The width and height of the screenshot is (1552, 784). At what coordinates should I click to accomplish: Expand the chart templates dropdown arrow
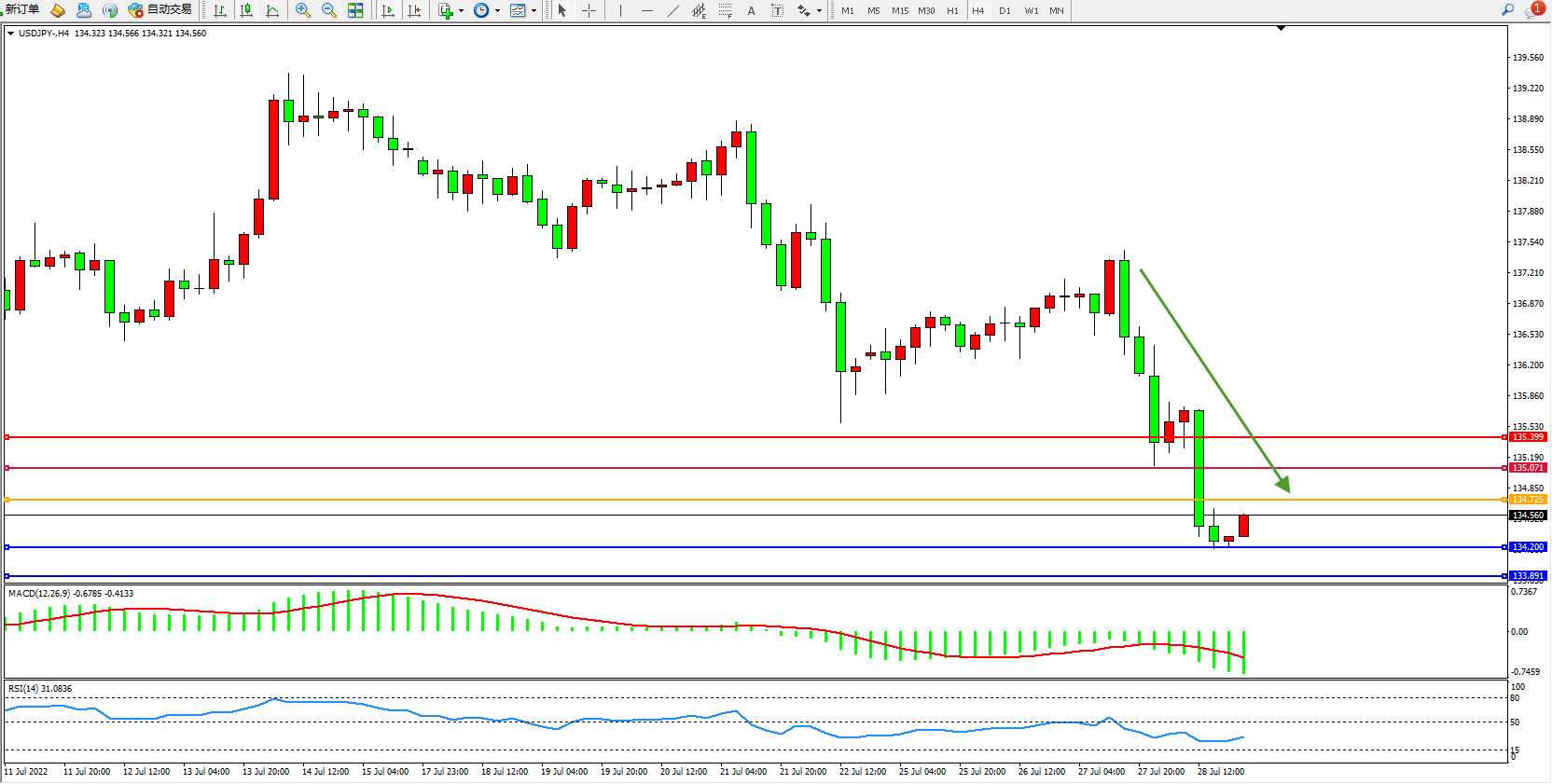coord(533,11)
